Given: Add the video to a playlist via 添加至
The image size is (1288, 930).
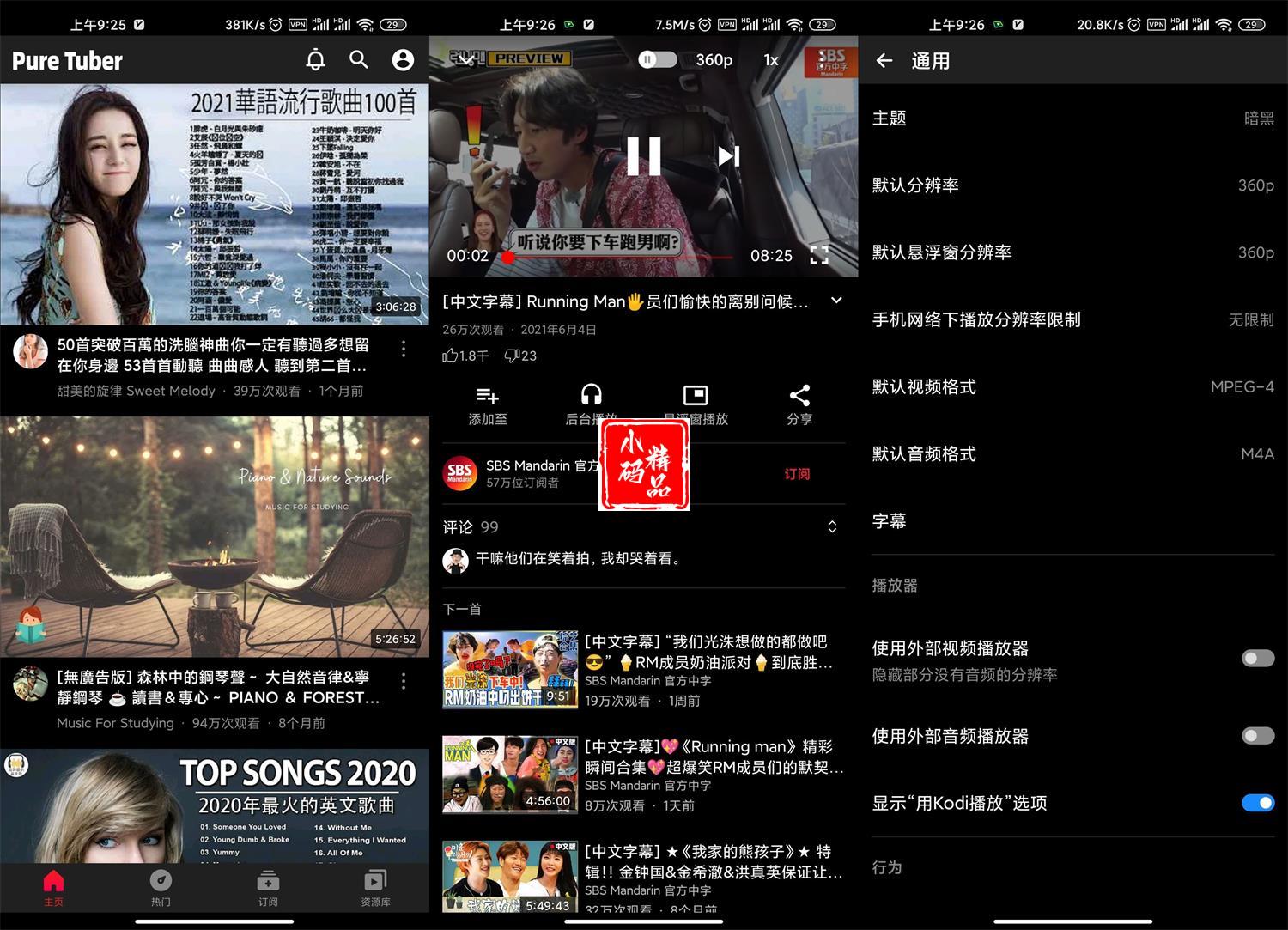Looking at the screenshot, I should (x=488, y=405).
